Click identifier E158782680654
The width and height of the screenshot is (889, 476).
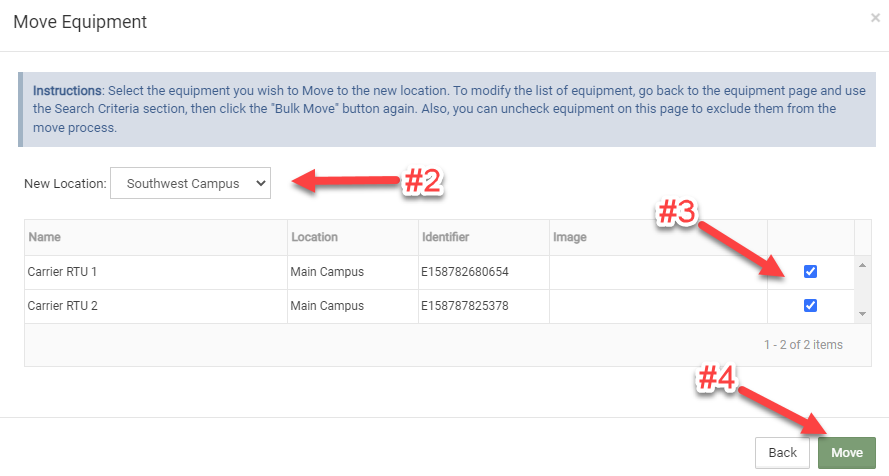tap(465, 272)
